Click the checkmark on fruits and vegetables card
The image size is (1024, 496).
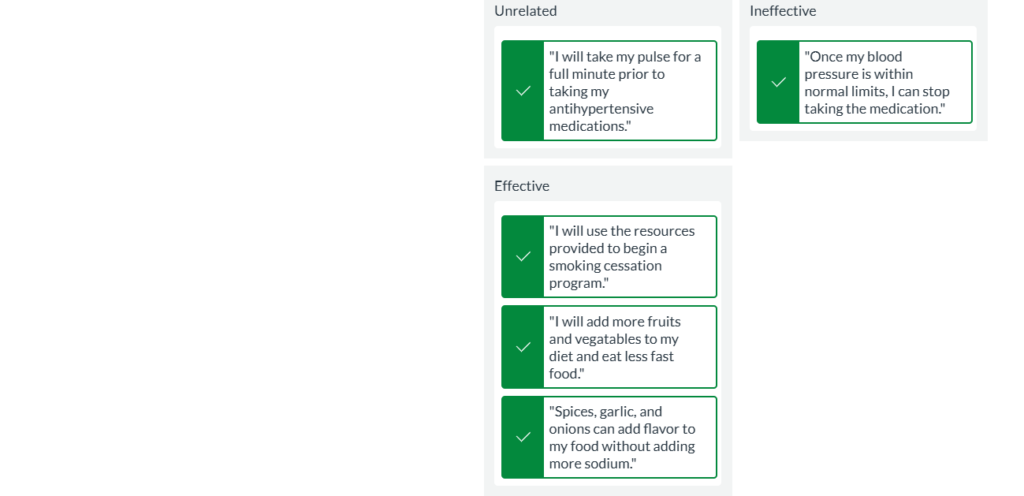click(522, 347)
